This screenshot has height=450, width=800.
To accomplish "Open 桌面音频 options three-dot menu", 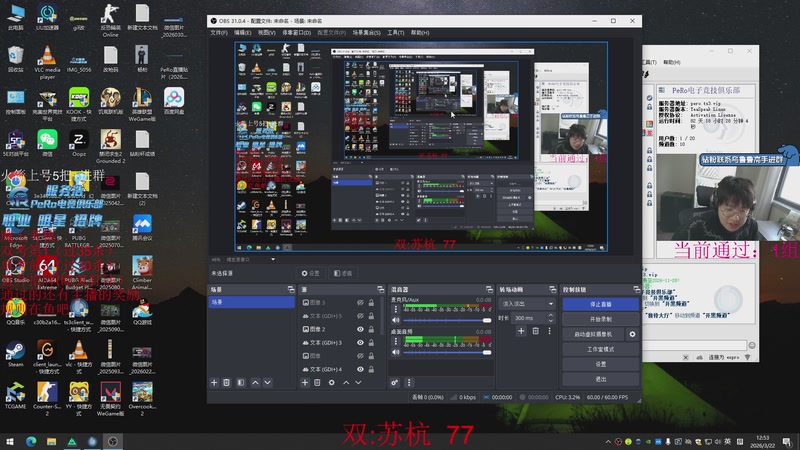I will (x=395, y=341).
